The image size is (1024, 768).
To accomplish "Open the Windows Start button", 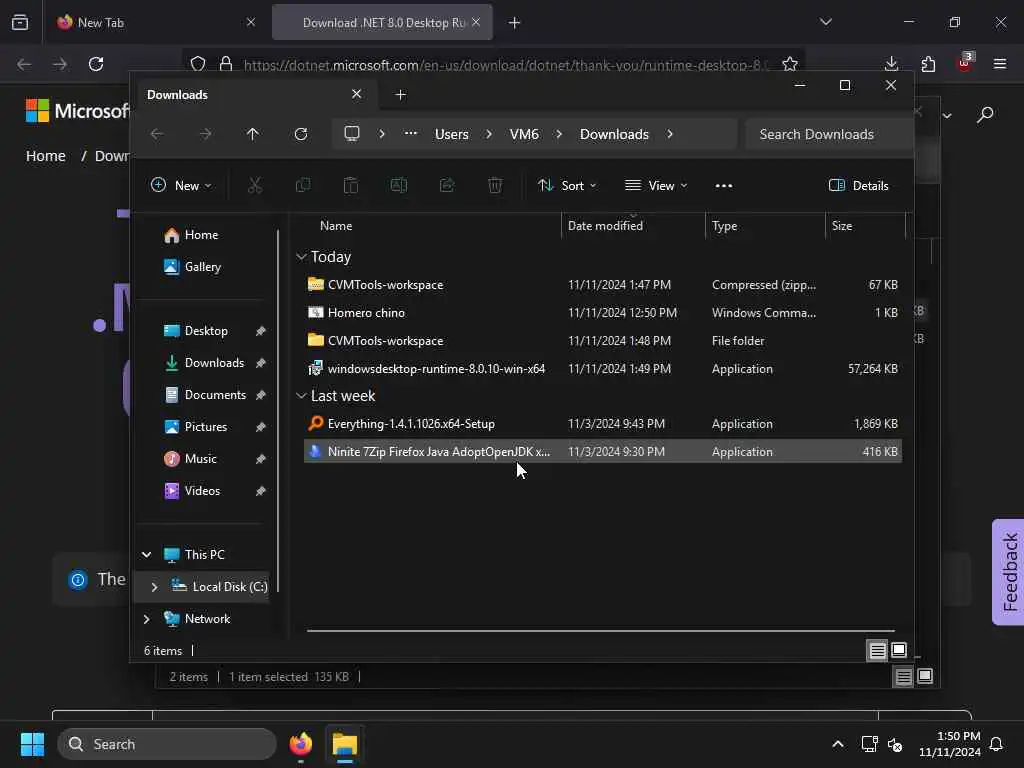I will pyautogui.click(x=32, y=744).
